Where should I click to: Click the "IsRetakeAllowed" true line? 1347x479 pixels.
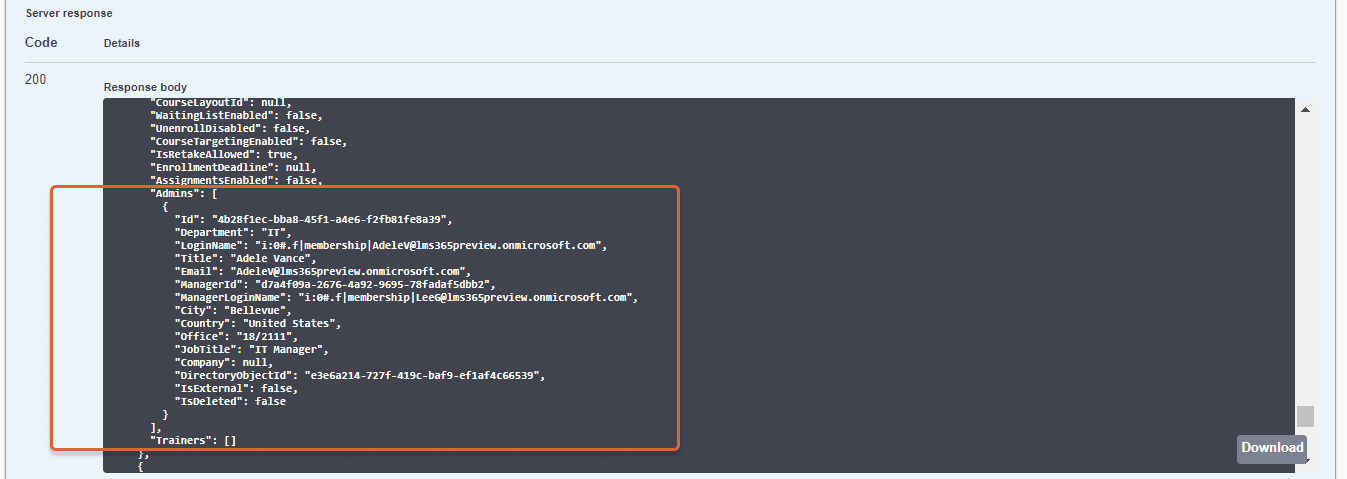coord(222,154)
